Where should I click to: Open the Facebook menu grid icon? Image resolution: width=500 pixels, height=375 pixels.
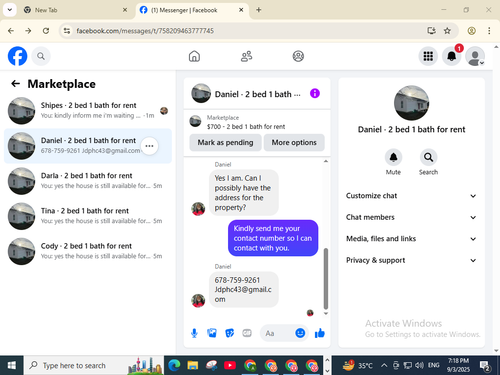coord(428,56)
